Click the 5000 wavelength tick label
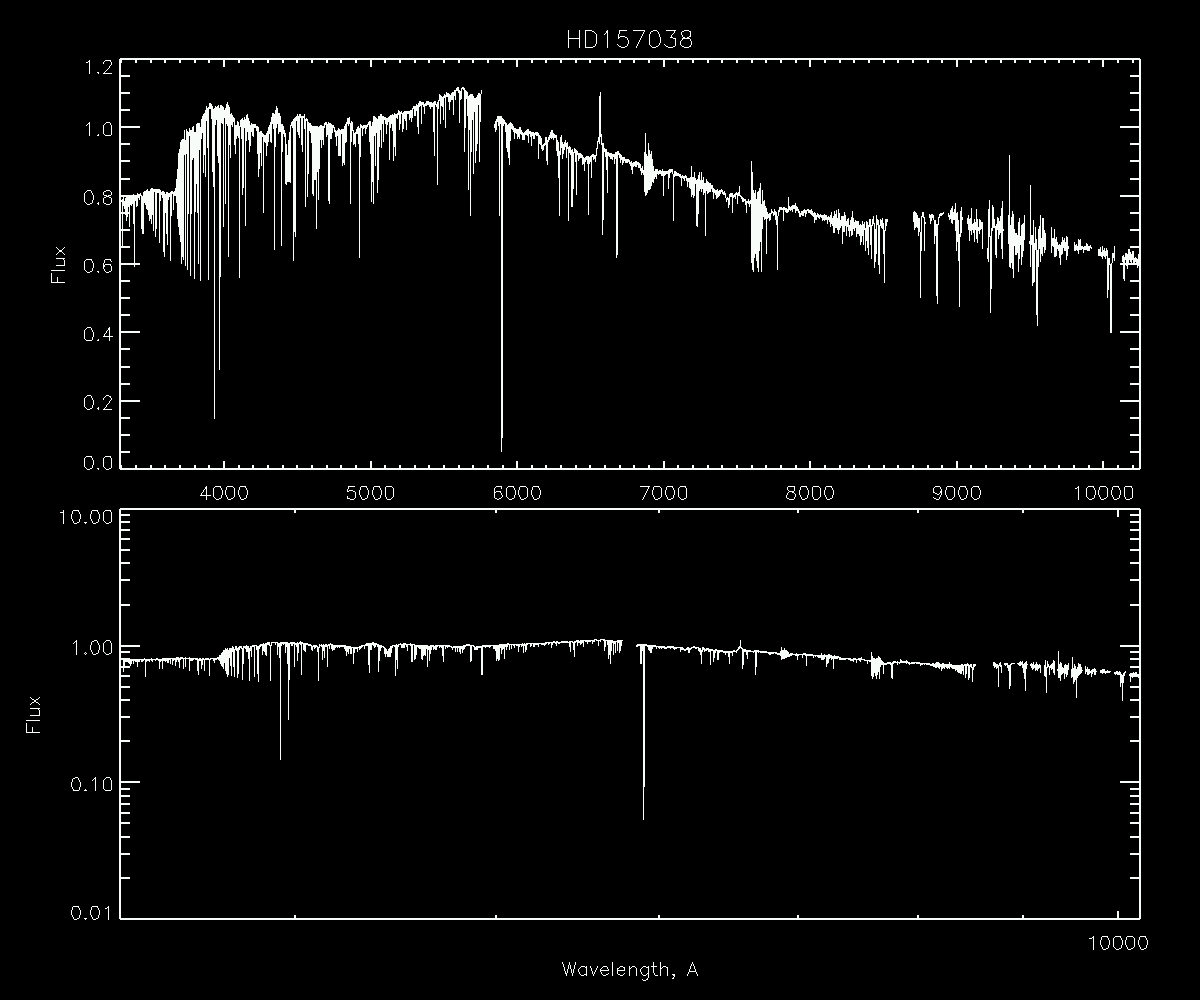Image resolution: width=1200 pixels, height=1000 pixels. point(371,492)
